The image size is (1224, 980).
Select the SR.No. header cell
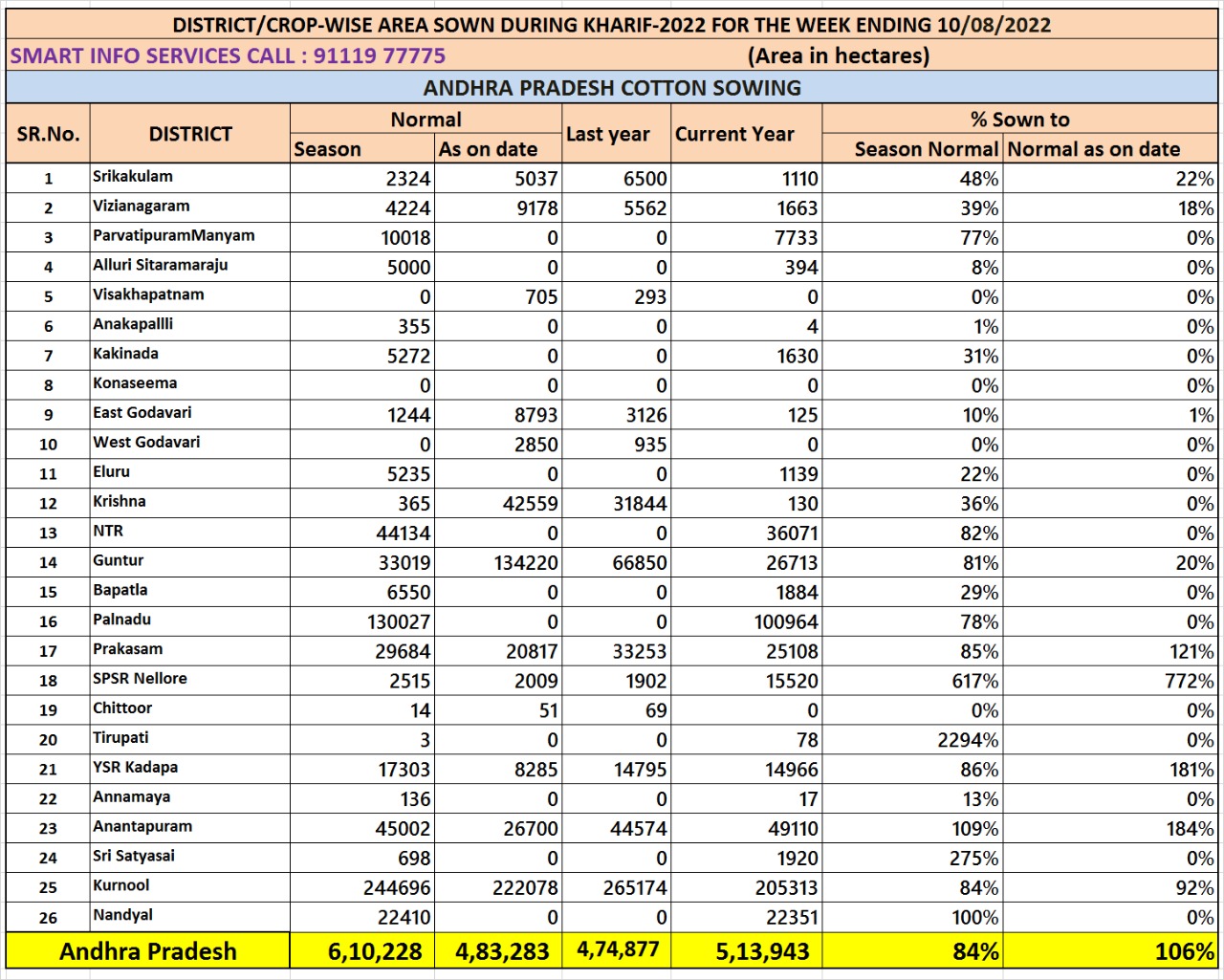coord(48,134)
